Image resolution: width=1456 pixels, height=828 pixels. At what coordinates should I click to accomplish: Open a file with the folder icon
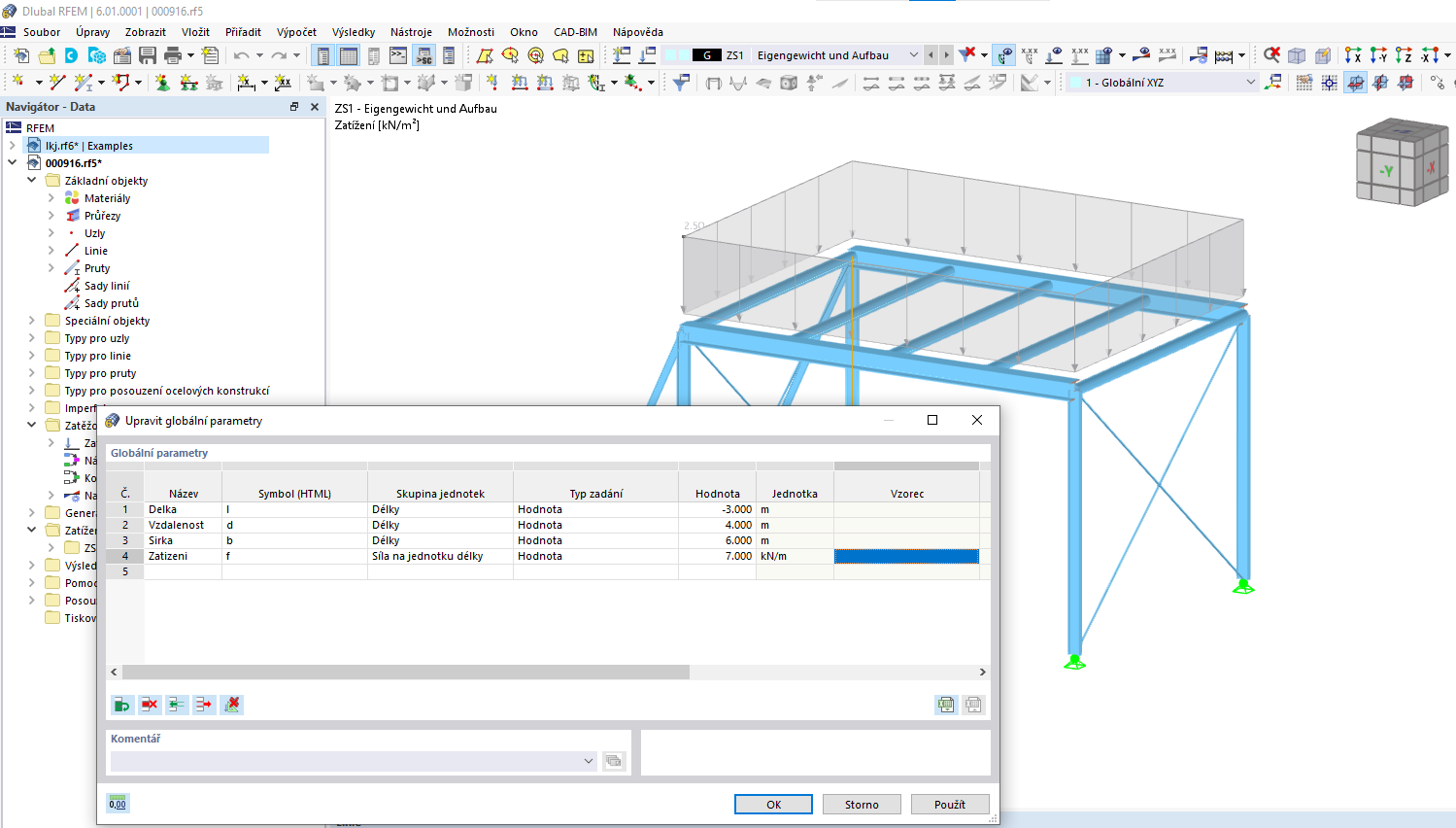46,55
